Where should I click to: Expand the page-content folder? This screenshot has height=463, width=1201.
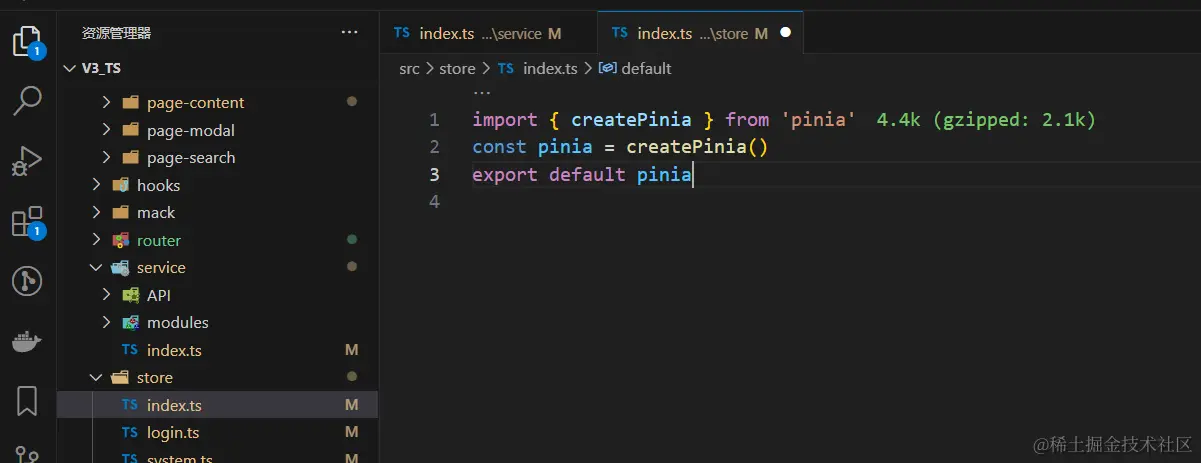click(x=108, y=102)
